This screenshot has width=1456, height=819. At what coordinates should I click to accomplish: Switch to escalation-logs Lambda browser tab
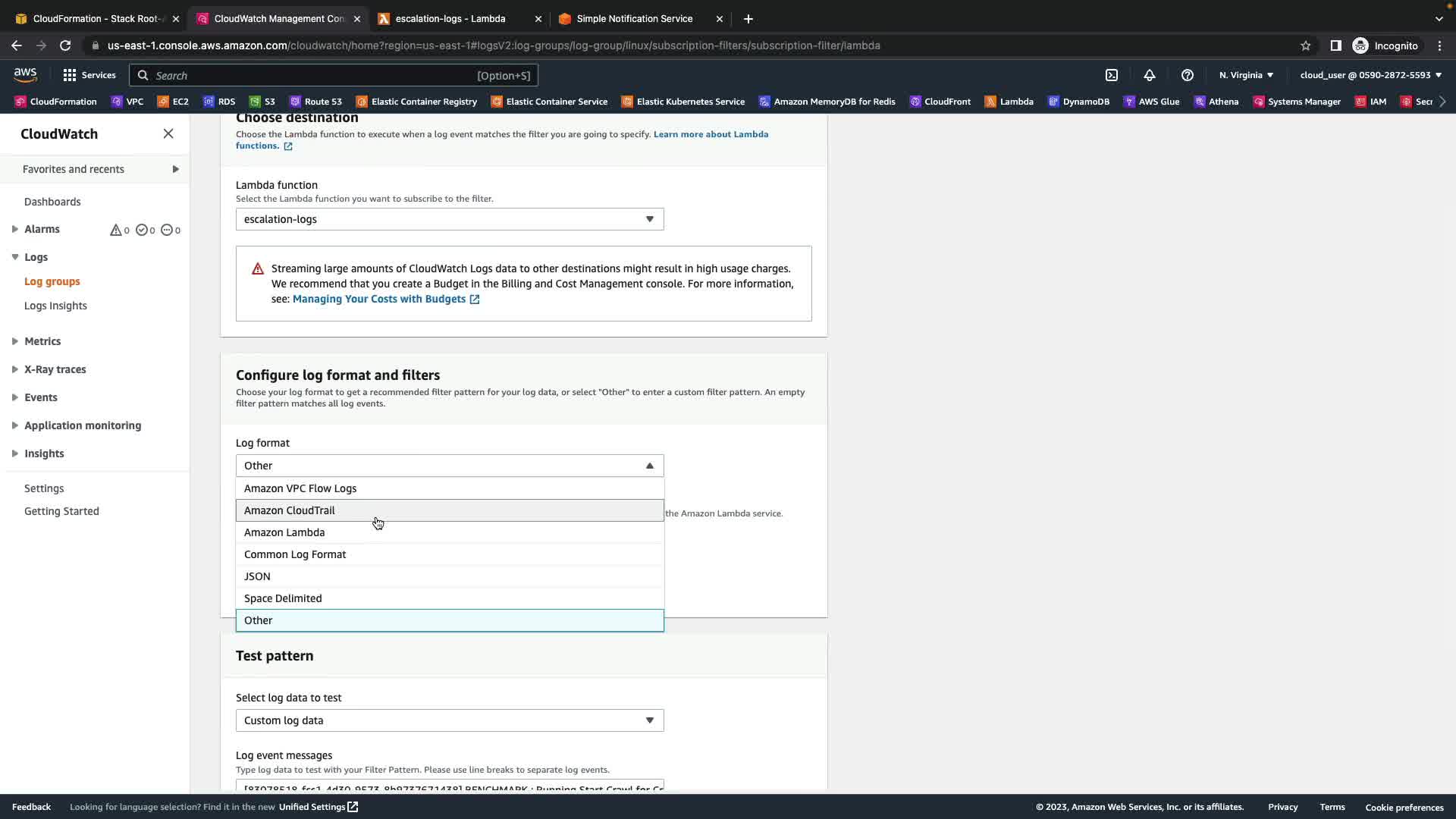coord(450,19)
